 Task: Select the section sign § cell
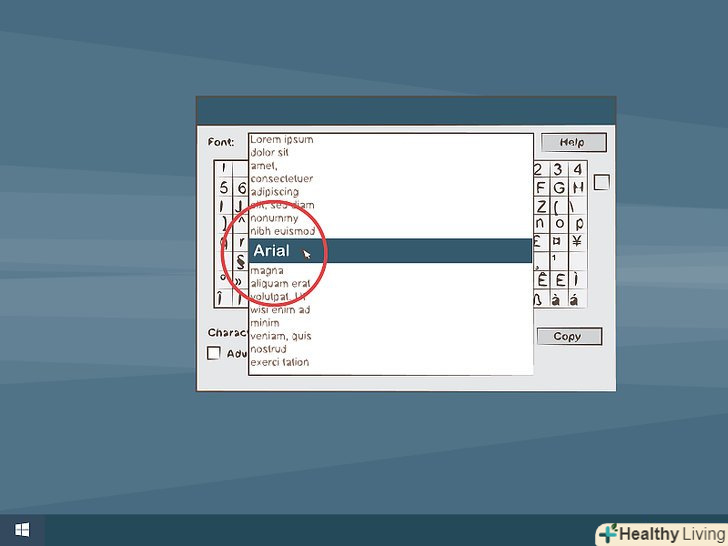[x=240, y=261]
